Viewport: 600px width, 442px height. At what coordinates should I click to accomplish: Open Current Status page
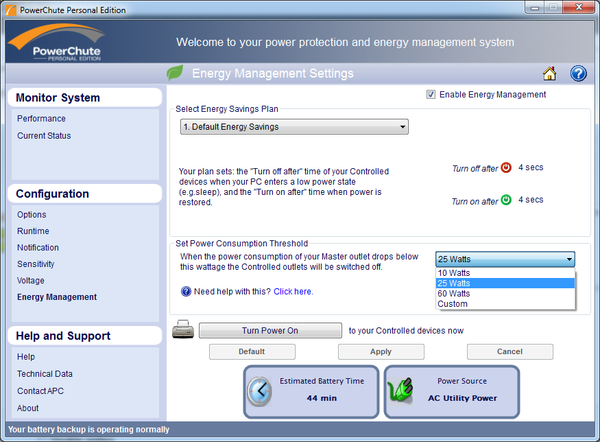44,136
